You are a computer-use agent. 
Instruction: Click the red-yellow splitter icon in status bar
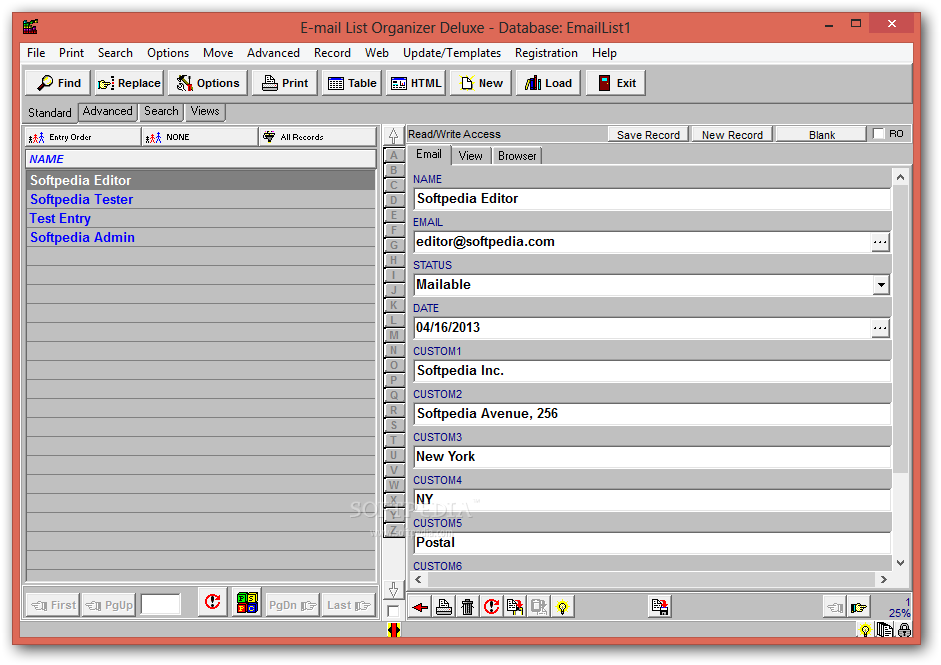pyautogui.click(x=394, y=630)
